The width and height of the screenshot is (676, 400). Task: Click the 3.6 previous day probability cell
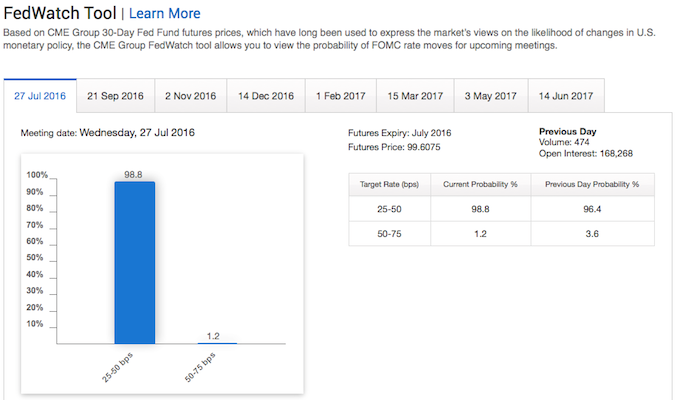[x=592, y=234]
